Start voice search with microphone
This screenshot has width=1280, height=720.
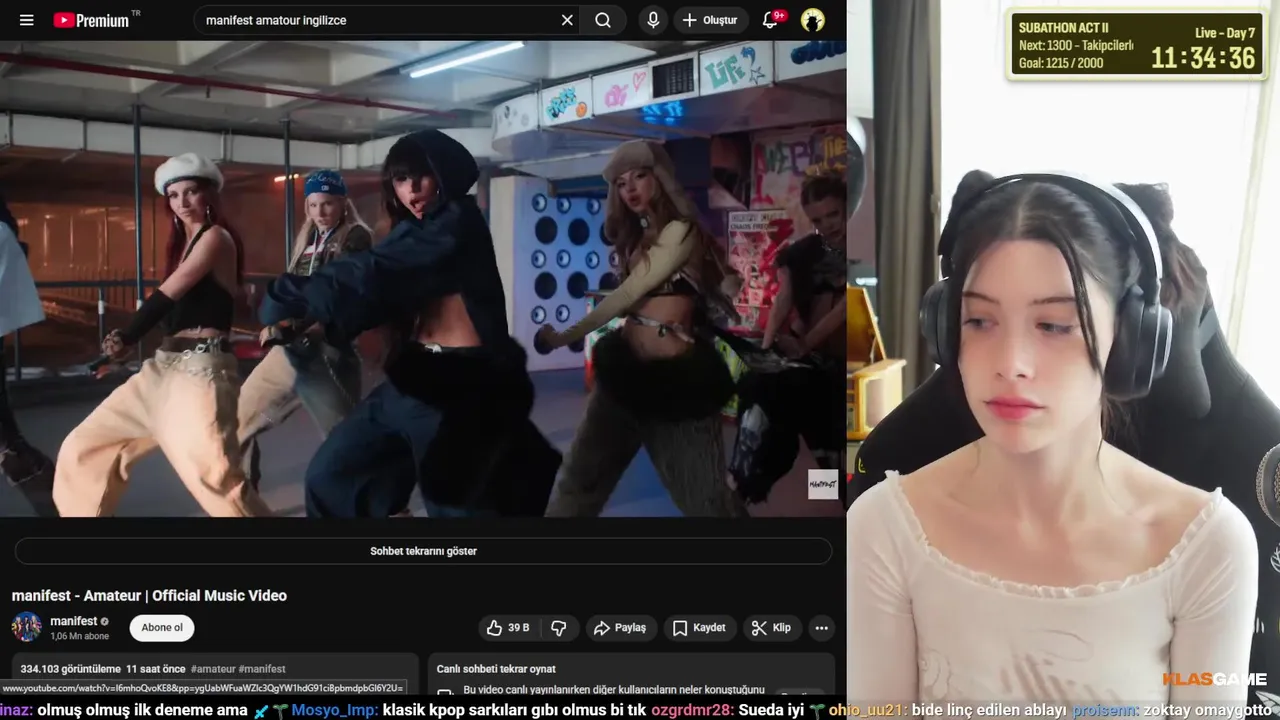click(x=653, y=20)
